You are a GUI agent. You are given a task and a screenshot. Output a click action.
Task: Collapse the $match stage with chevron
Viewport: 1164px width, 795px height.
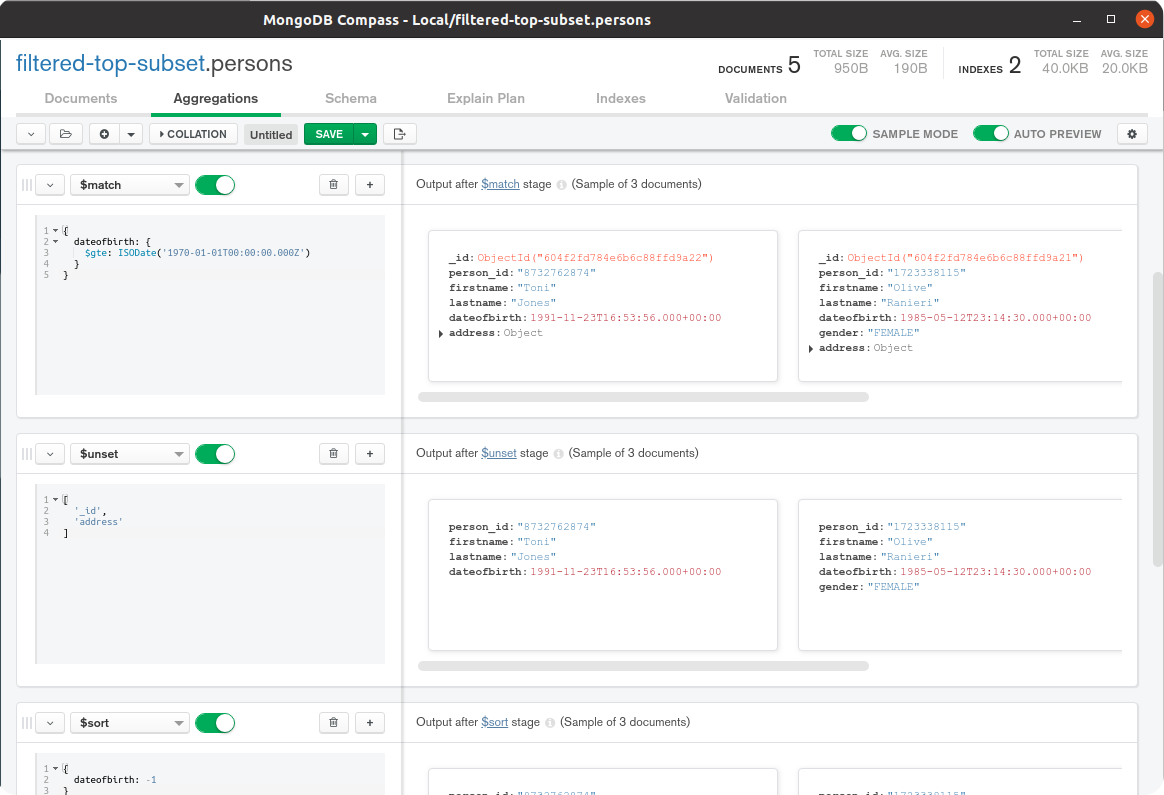click(50, 185)
